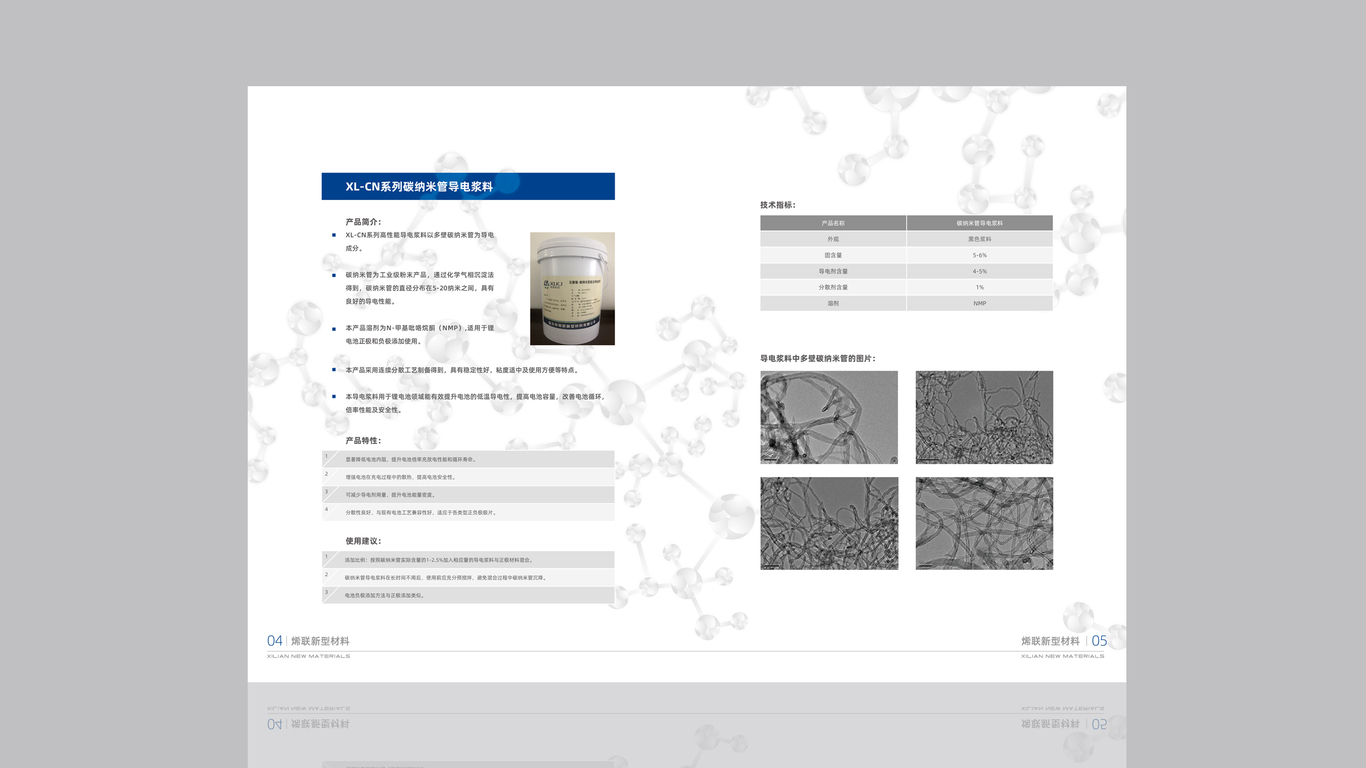
Task: Click the top-right nanotube microscope image
Action: pos(984,417)
